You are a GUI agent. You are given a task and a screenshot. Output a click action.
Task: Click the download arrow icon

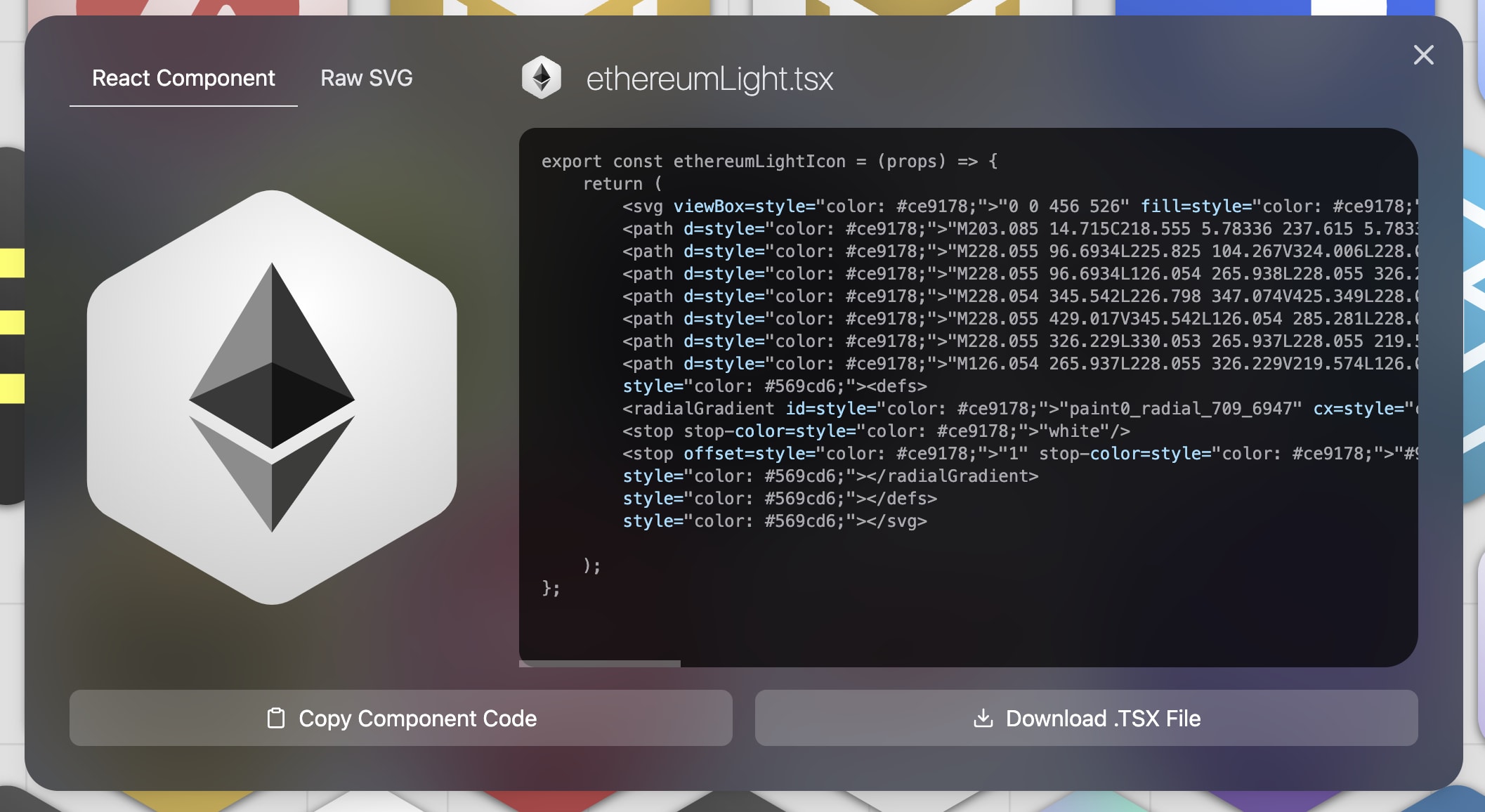tap(984, 719)
